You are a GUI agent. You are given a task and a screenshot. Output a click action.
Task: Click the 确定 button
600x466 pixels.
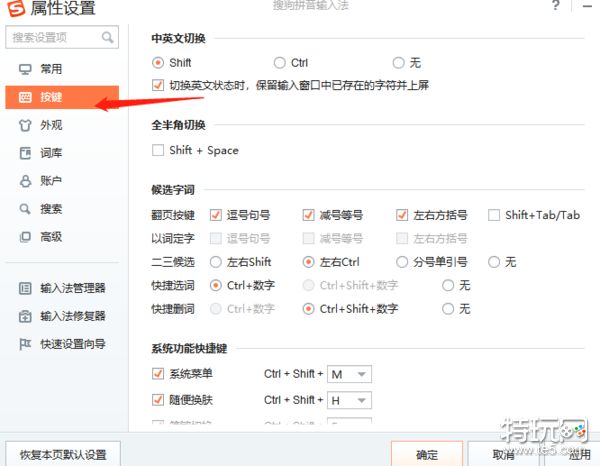click(427, 454)
